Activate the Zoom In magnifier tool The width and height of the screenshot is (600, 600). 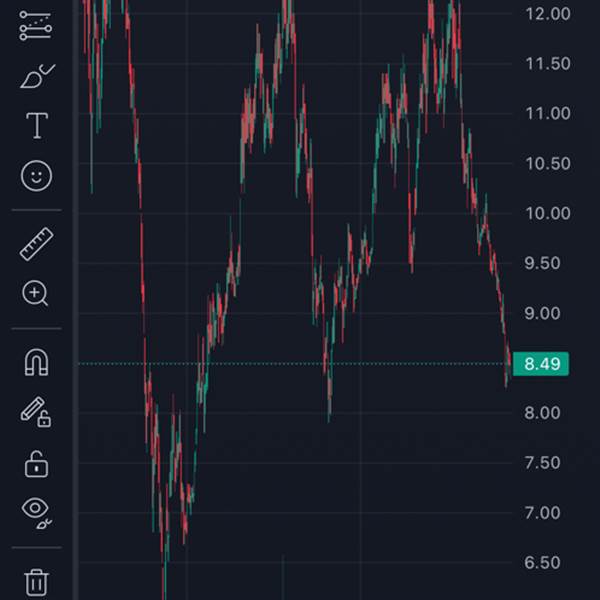35,293
